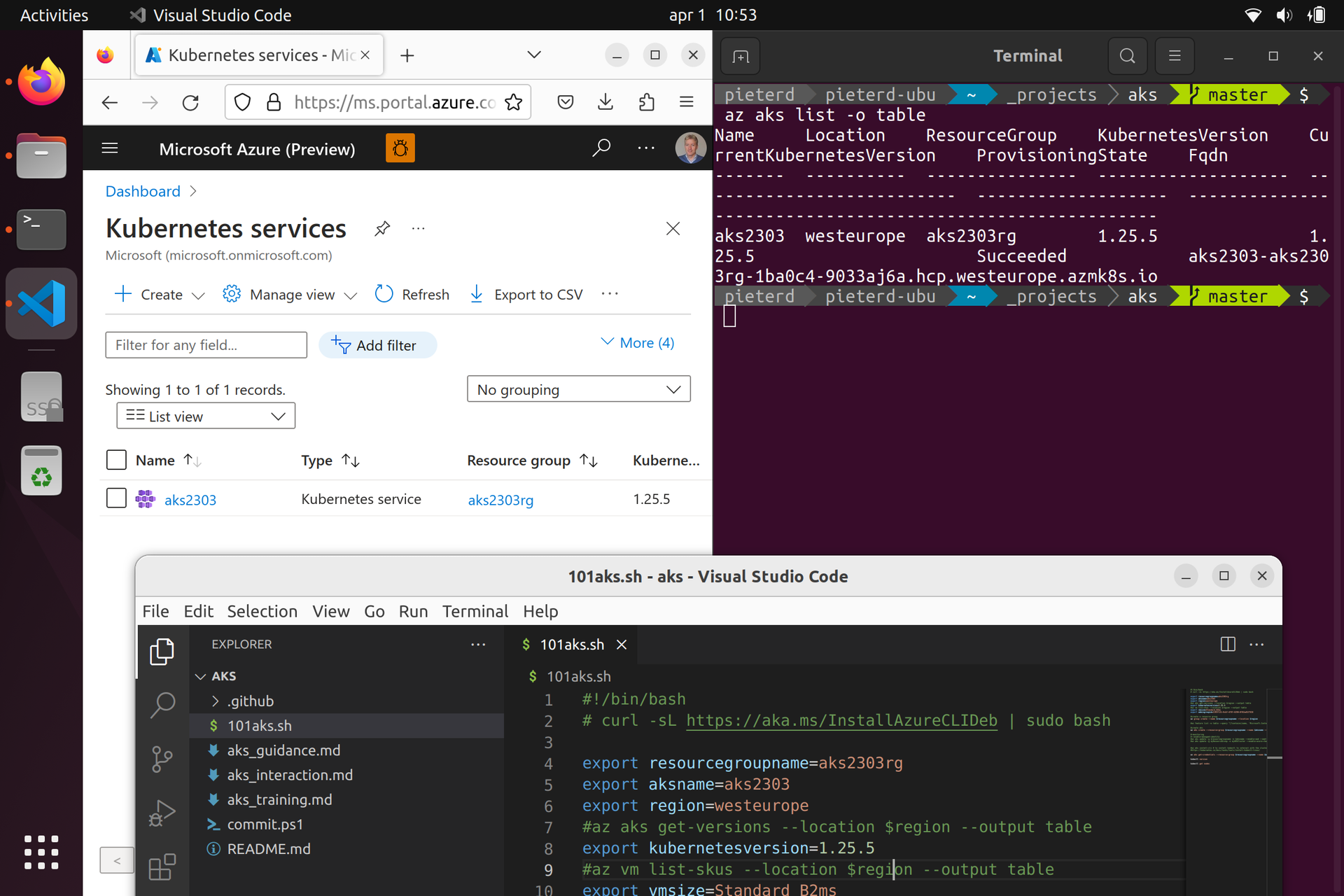
Task: Open Firefox Pocket save icon
Action: [566, 103]
